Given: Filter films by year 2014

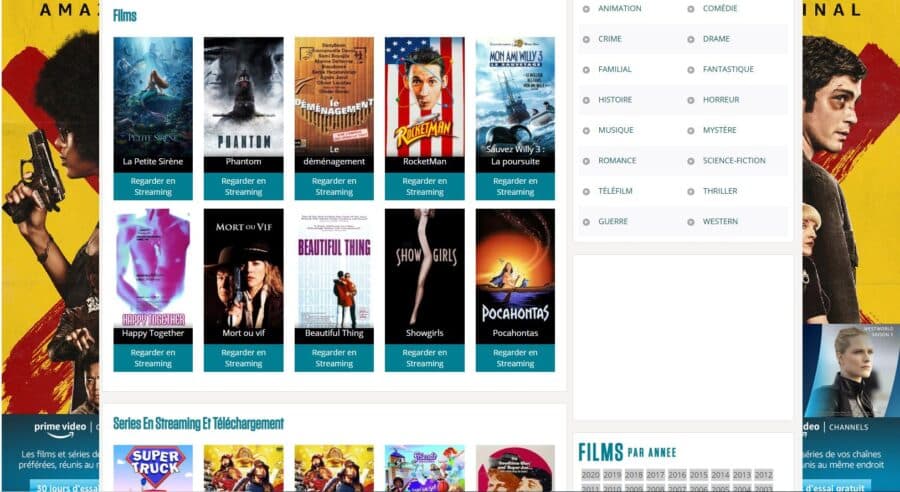Looking at the screenshot, I should [720, 475].
